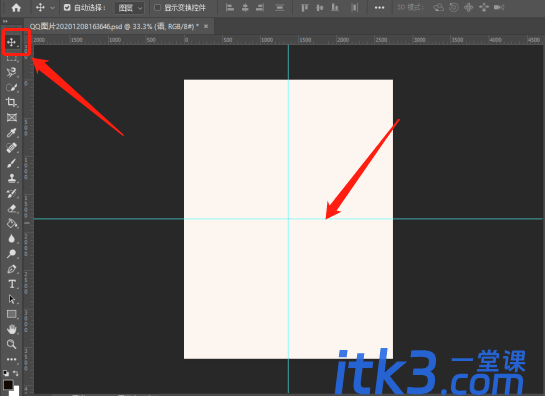Distribute horizontally button in options bar
This screenshot has height=396, width=546.
coord(354,7)
